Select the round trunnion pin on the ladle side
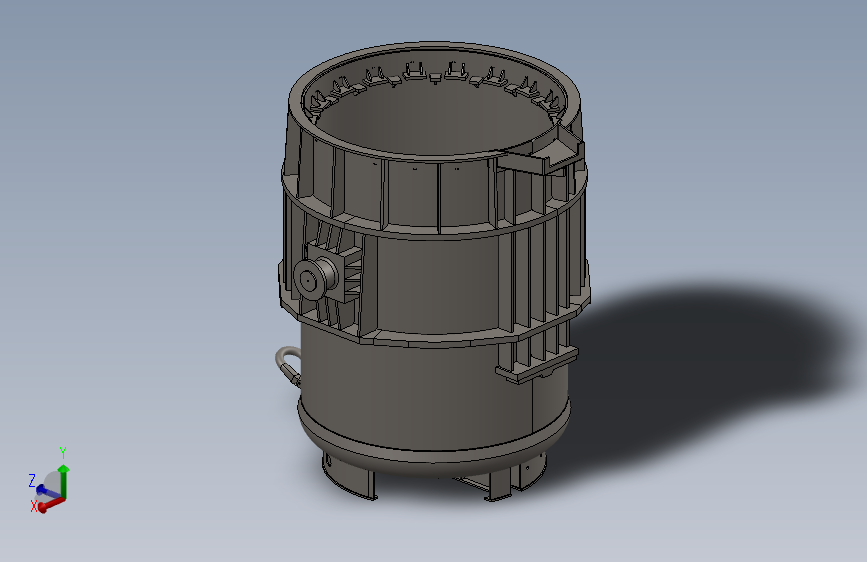867x562 pixels. pyautogui.click(x=314, y=278)
